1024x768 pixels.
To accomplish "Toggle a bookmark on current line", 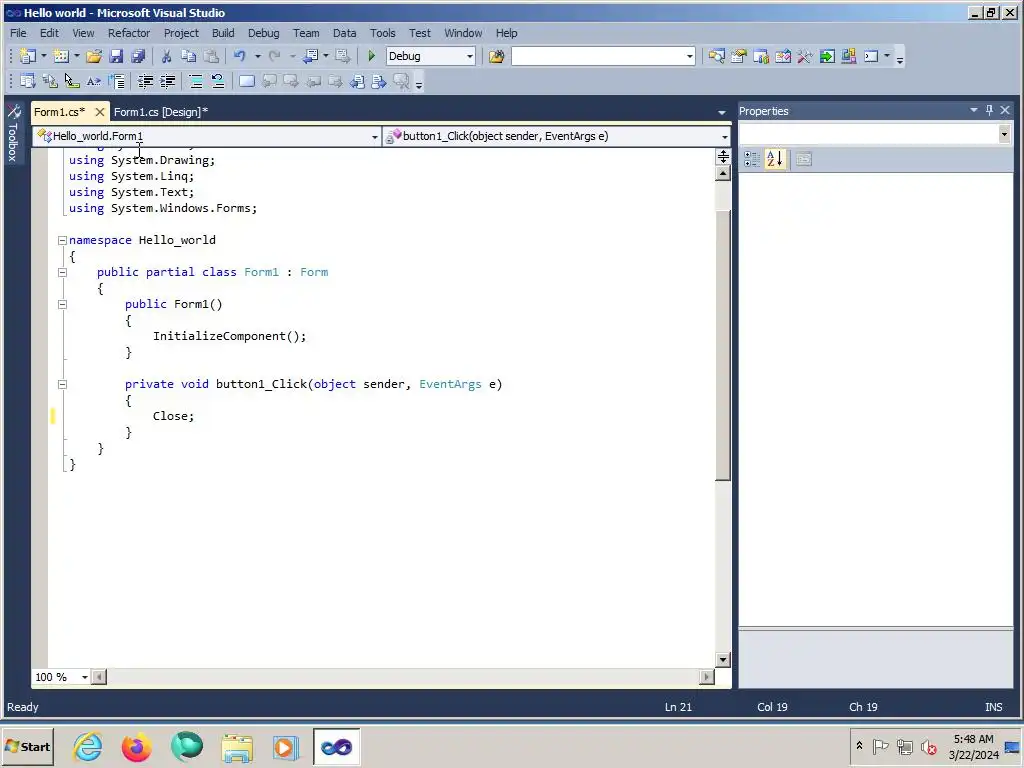I will click(247, 82).
